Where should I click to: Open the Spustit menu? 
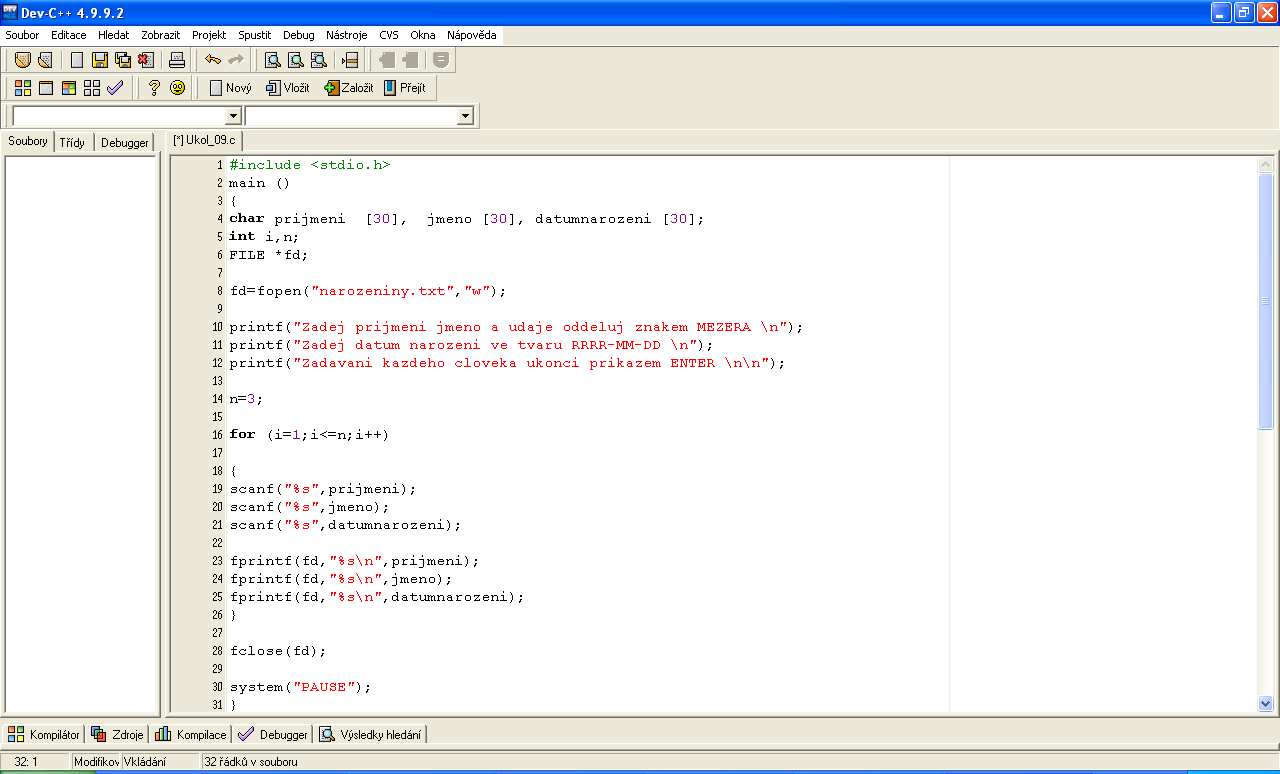tap(254, 35)
